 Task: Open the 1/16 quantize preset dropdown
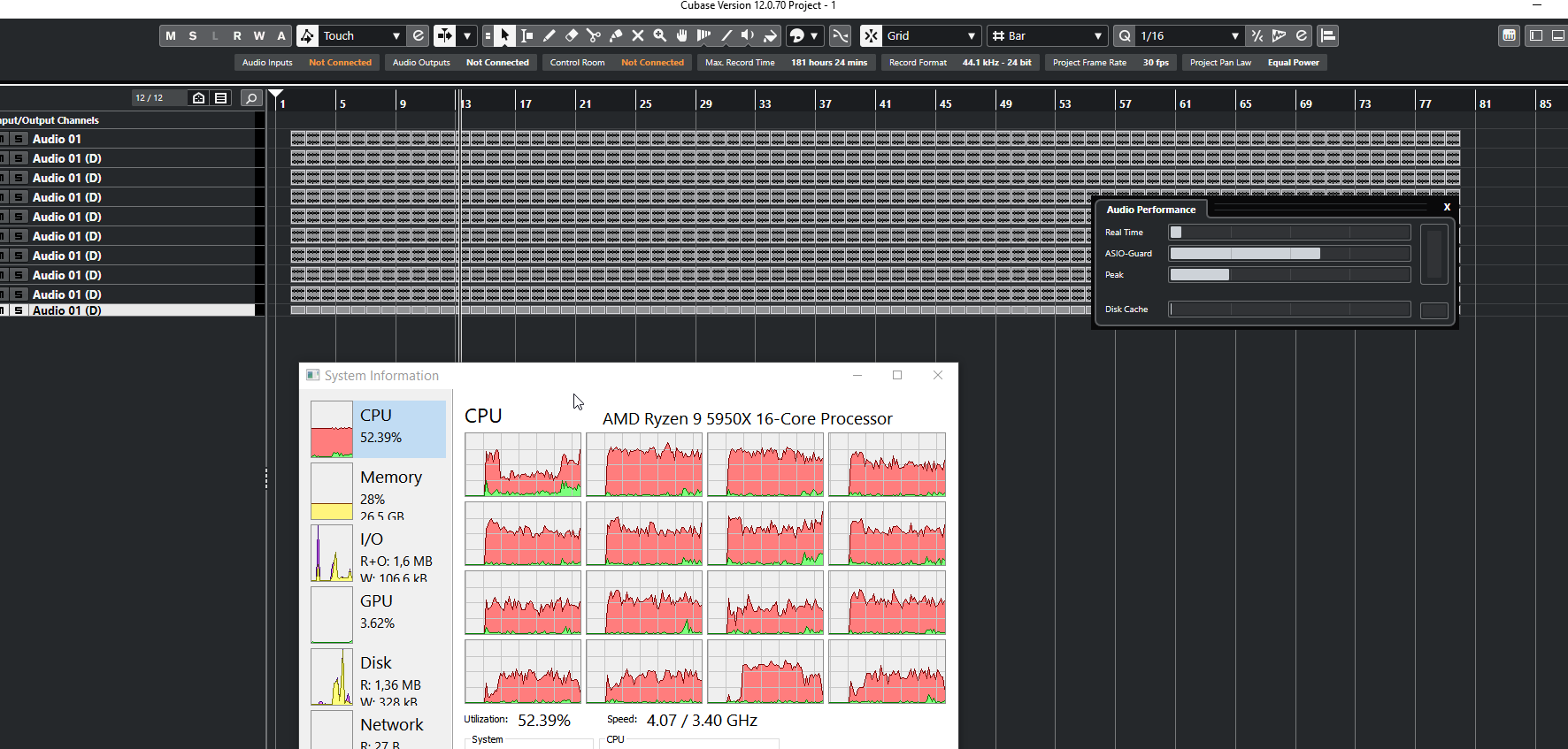pyautogui.click(x=1190, y=35)
